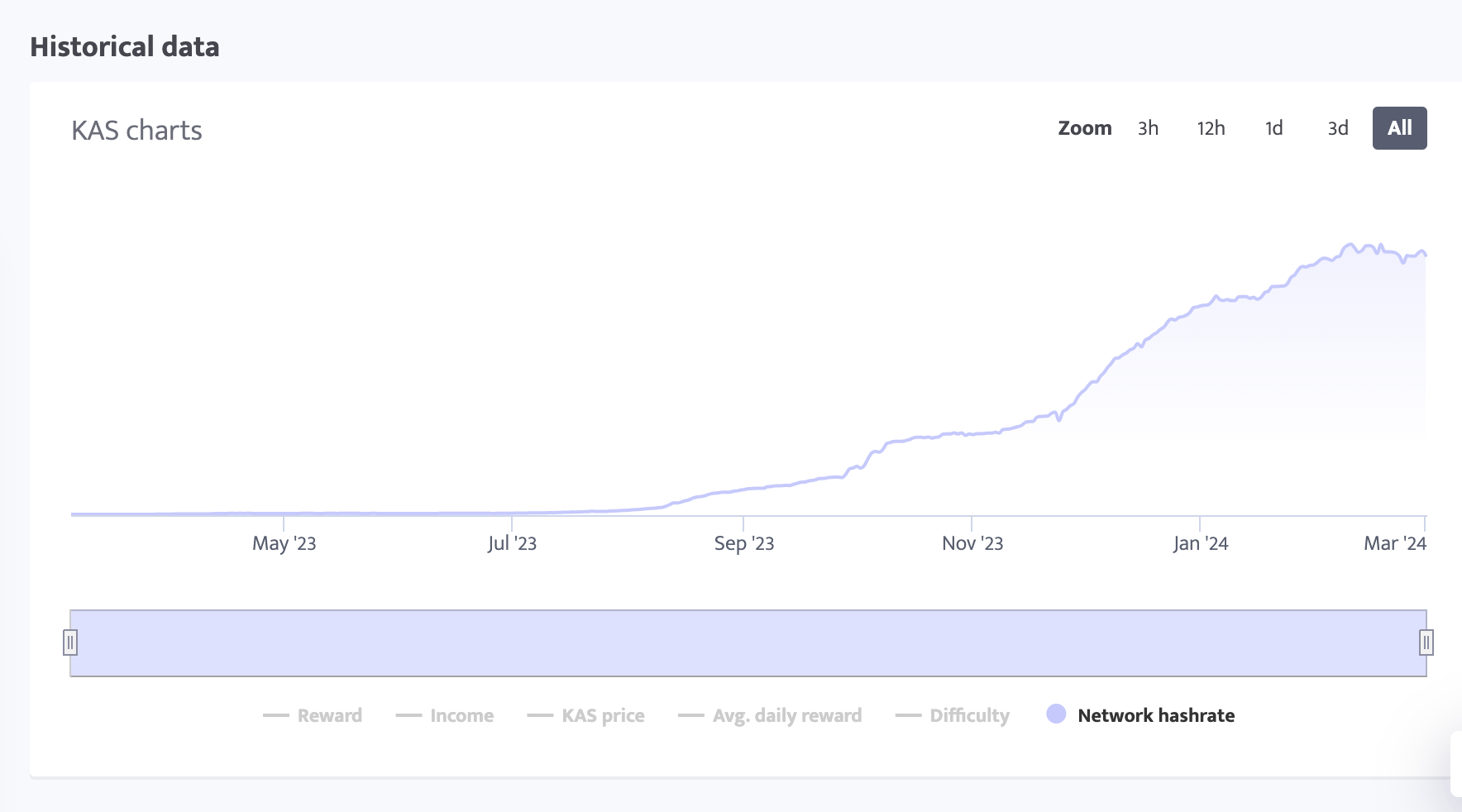Select the 12h zoom range

pos(1211,128)
